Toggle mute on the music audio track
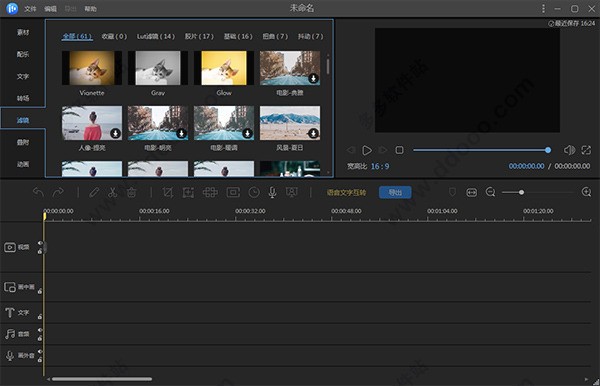The height and width of the screenshot is (386, 600). 40,330
